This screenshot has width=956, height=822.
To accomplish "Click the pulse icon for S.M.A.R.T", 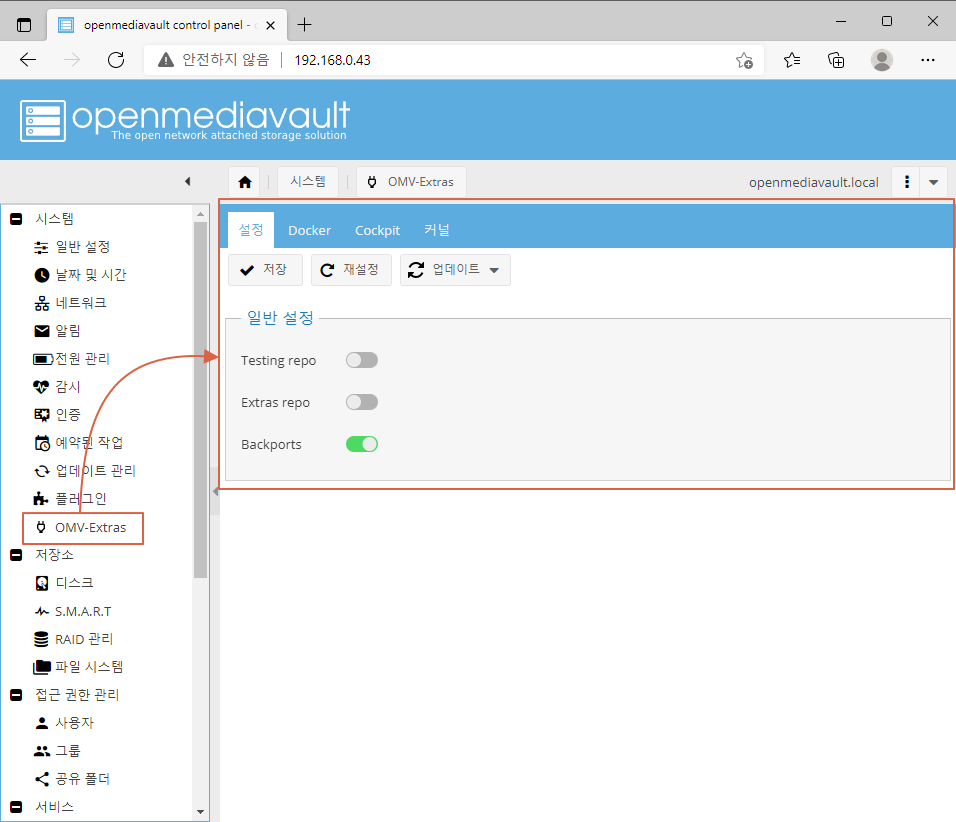I will click(x=41, y=611).
